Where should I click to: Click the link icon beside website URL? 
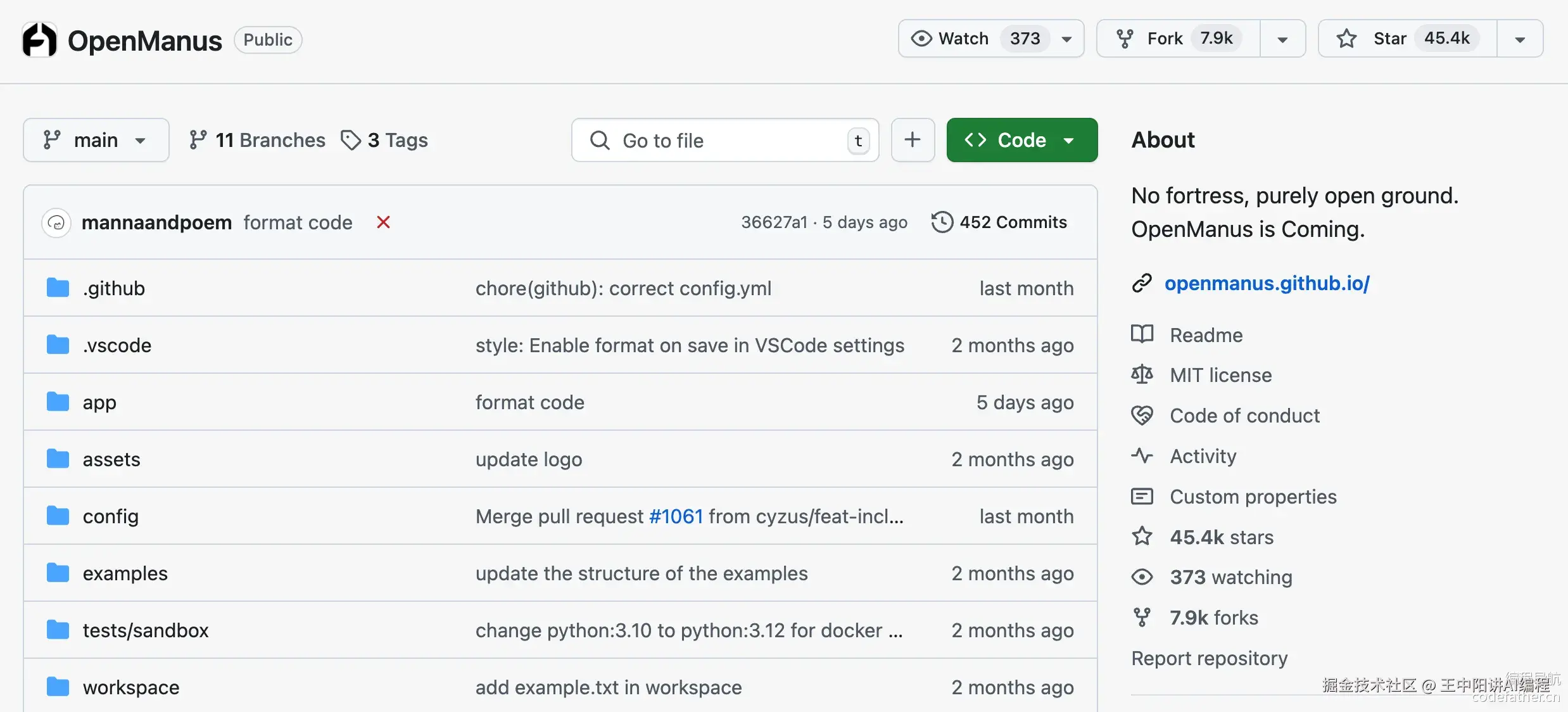pyautogui.click(x=1142, y=283)
